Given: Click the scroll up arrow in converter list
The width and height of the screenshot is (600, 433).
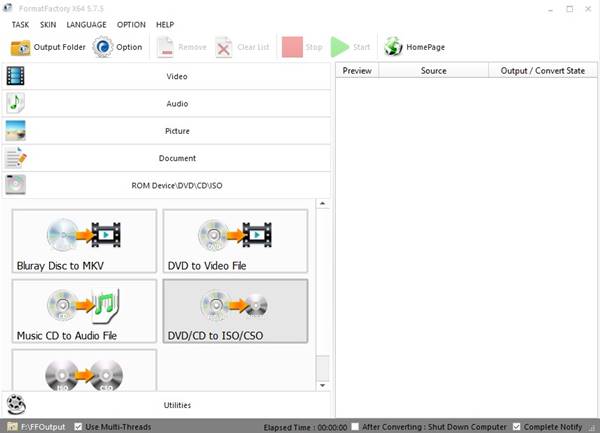Looking at the screenshot, I should (323, 203).
